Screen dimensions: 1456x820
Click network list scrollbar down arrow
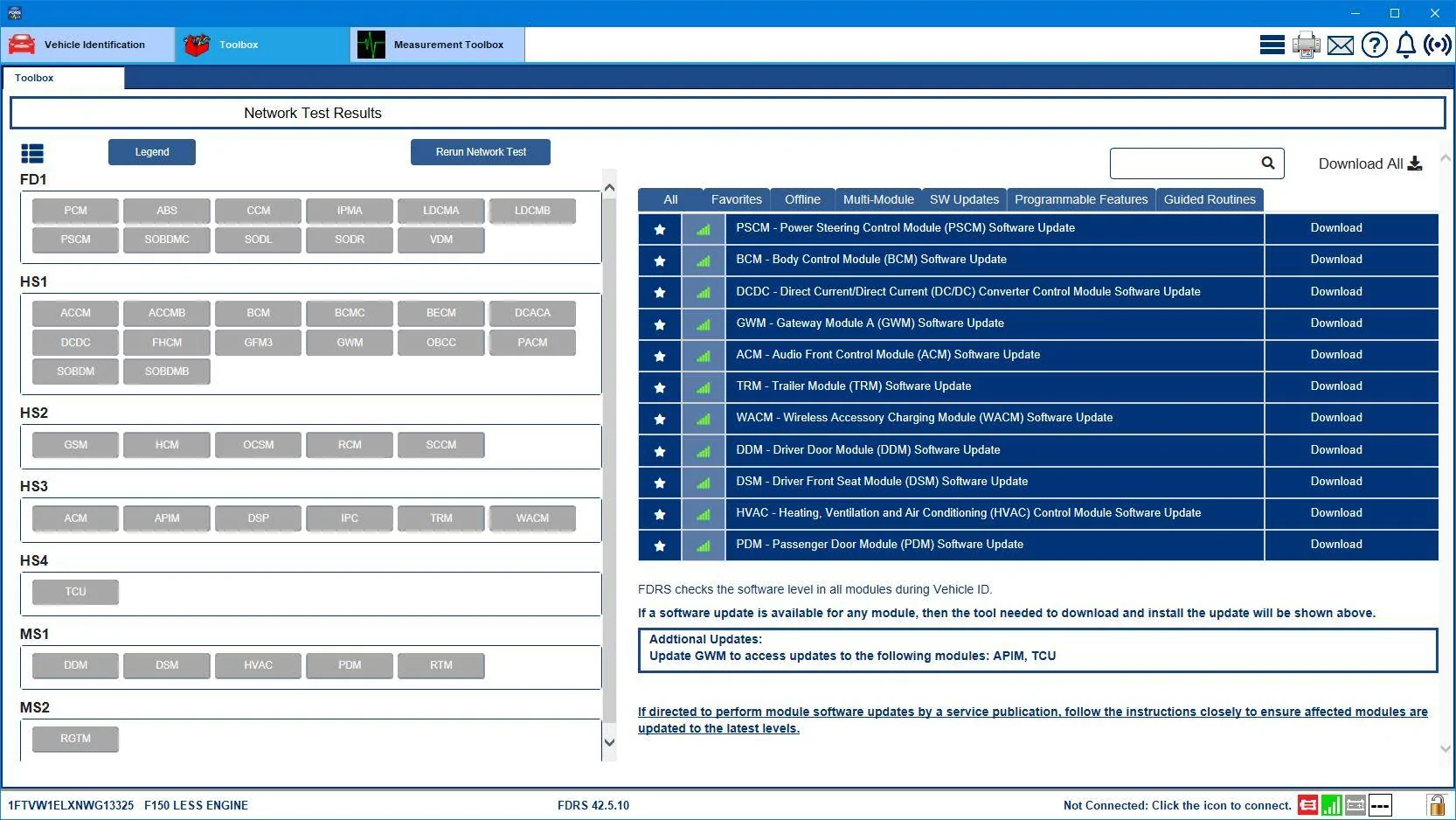point(609,742)
